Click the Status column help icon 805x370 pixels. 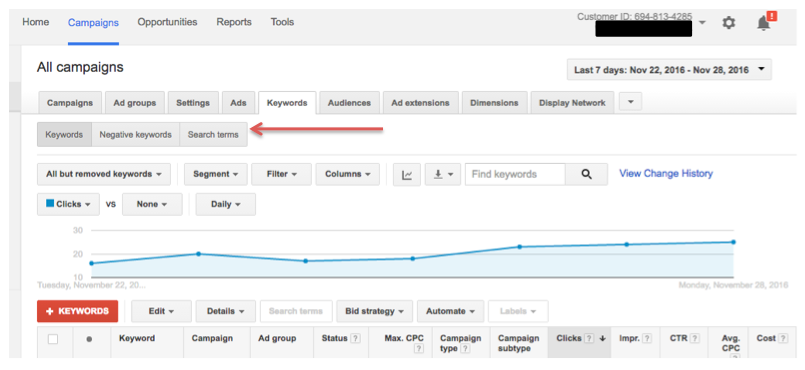(x=355, y=339)
